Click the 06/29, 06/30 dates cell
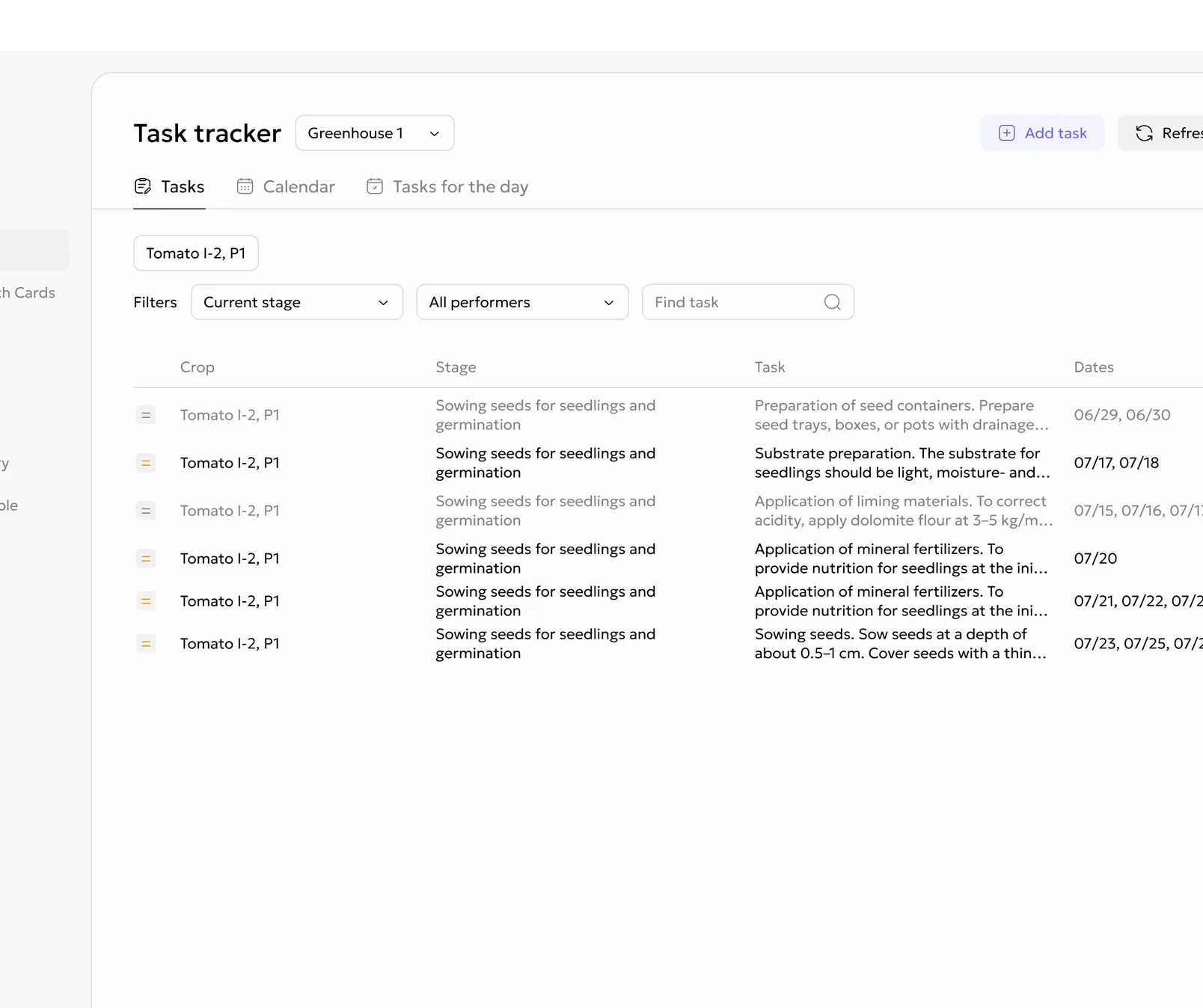1203x1008 pixels. (1122, 415)
